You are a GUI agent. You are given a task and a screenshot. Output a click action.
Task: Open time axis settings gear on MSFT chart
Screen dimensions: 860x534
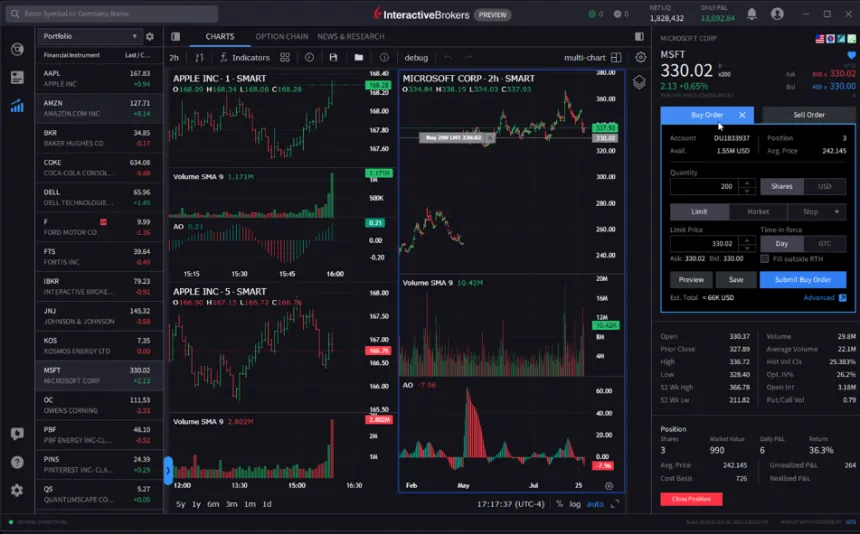(608, 486)
